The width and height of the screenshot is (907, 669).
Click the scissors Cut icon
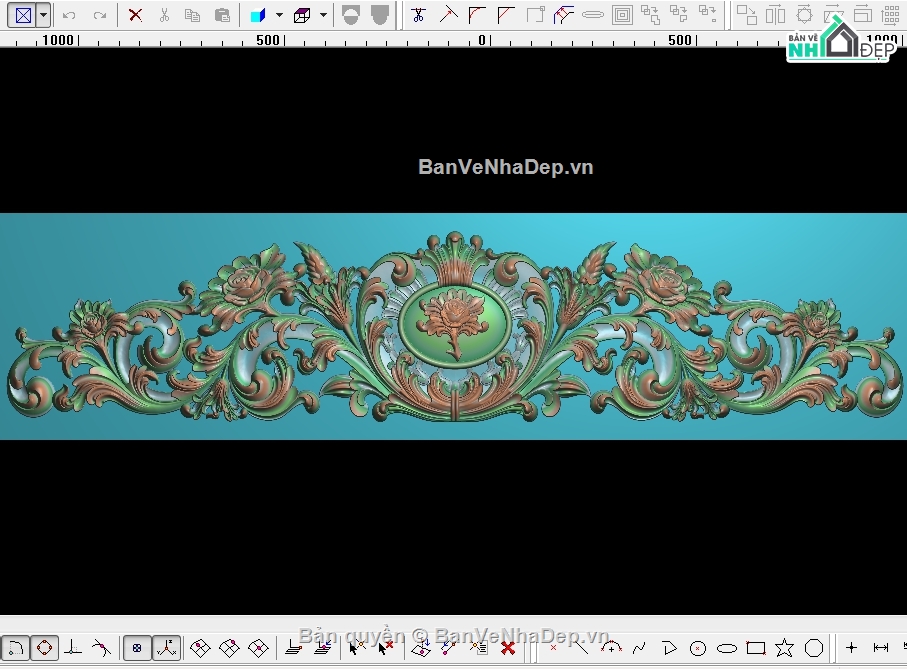(164, 15)
